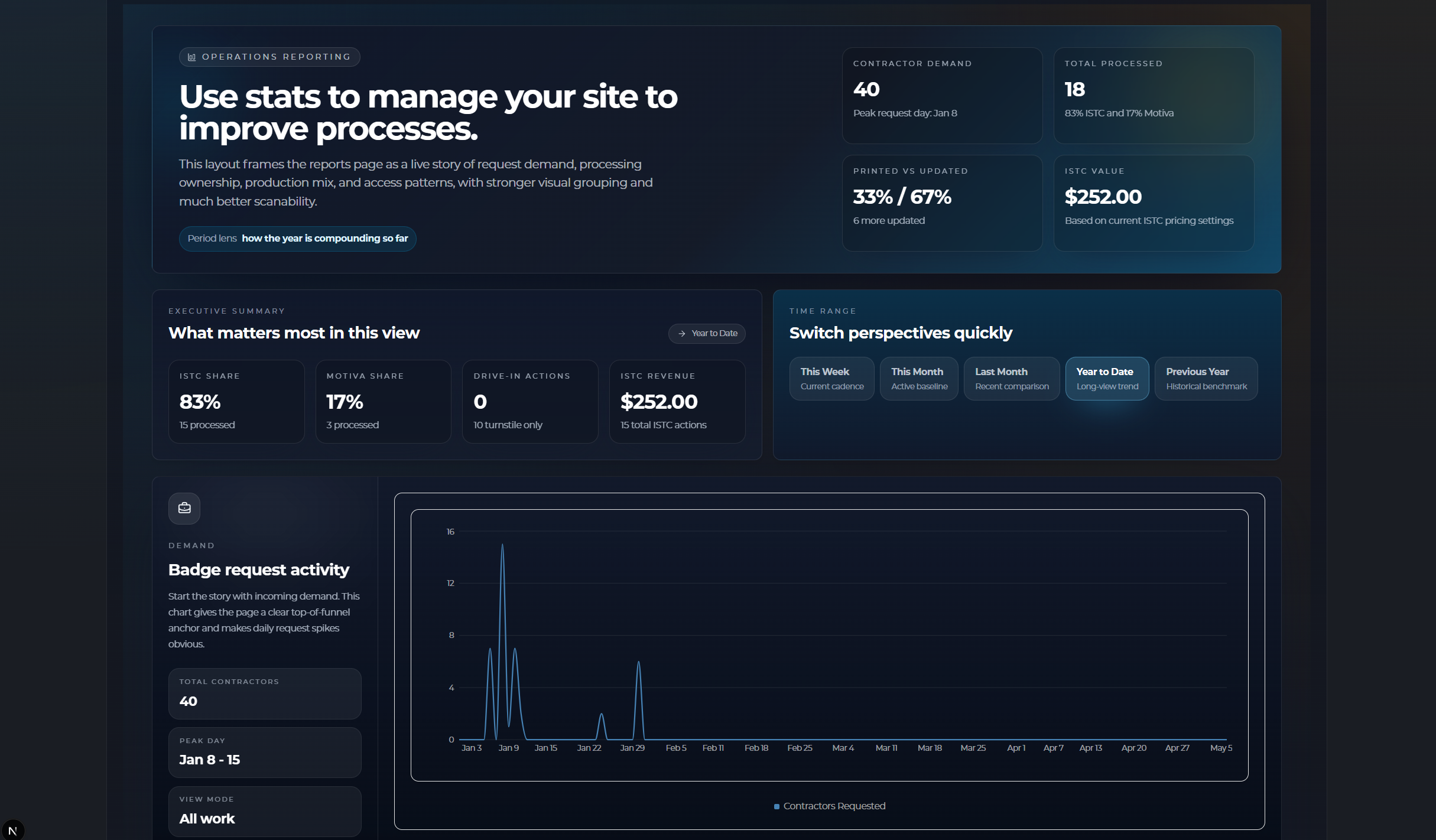
Task: Open the Total Processed stat card
Action: 1154,96
